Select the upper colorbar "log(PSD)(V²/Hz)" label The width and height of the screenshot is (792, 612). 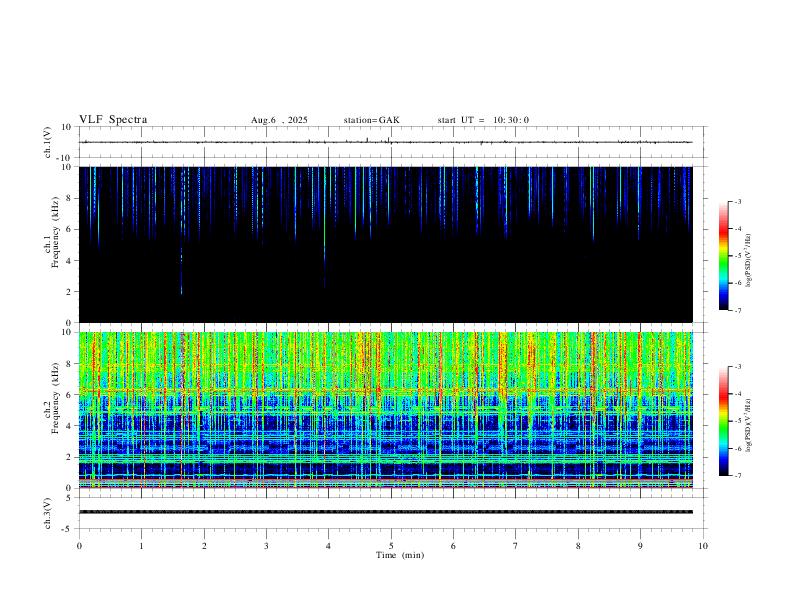(748, 260)
